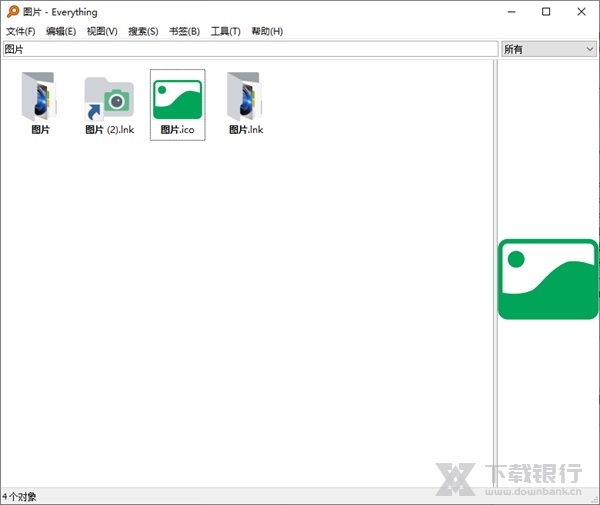Select the 图片 (2).lnk camera shortcut icon
600x505 pixels.
(x=109, y=97)
